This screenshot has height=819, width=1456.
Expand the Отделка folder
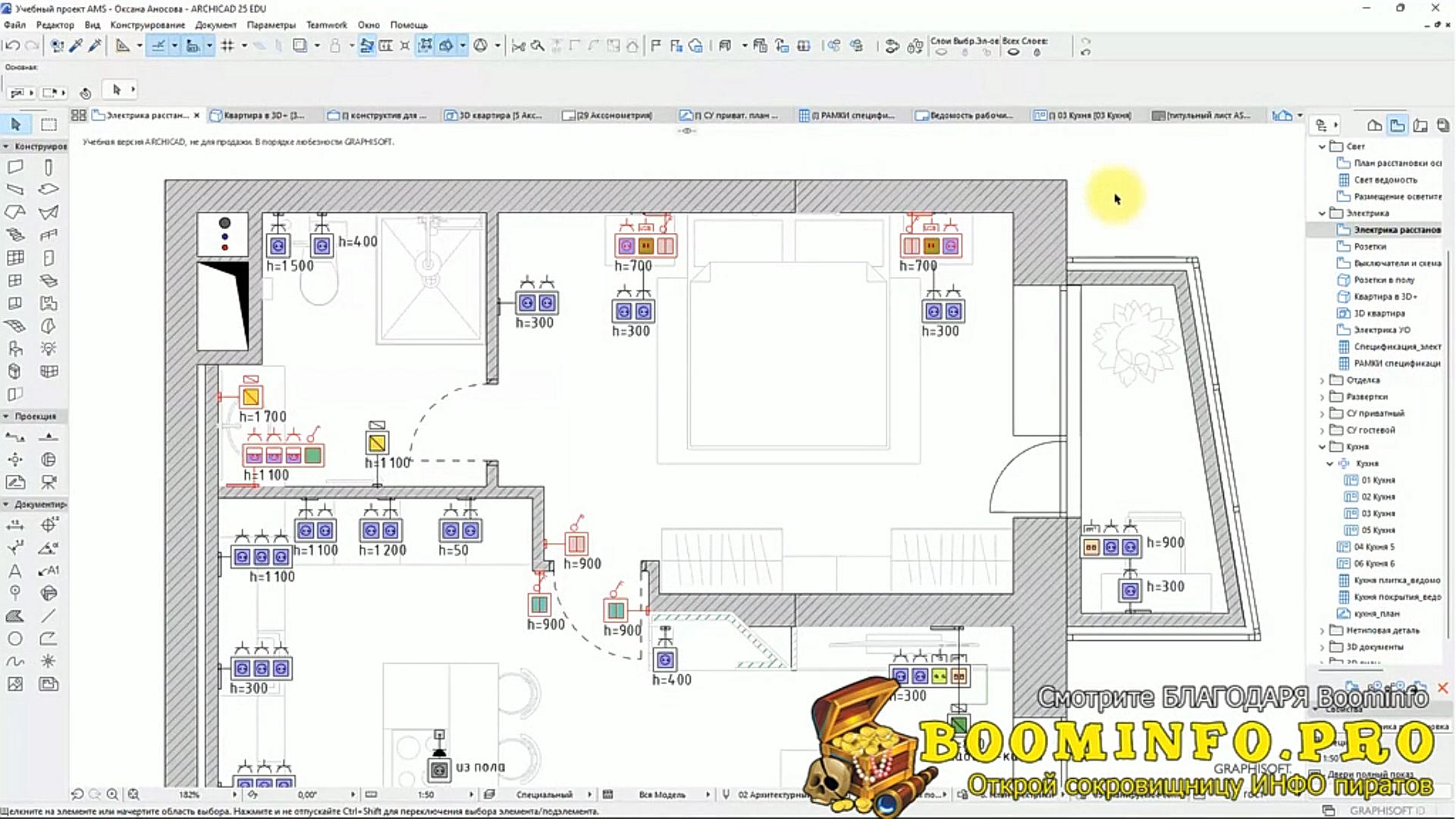(x=1322, y=380)
